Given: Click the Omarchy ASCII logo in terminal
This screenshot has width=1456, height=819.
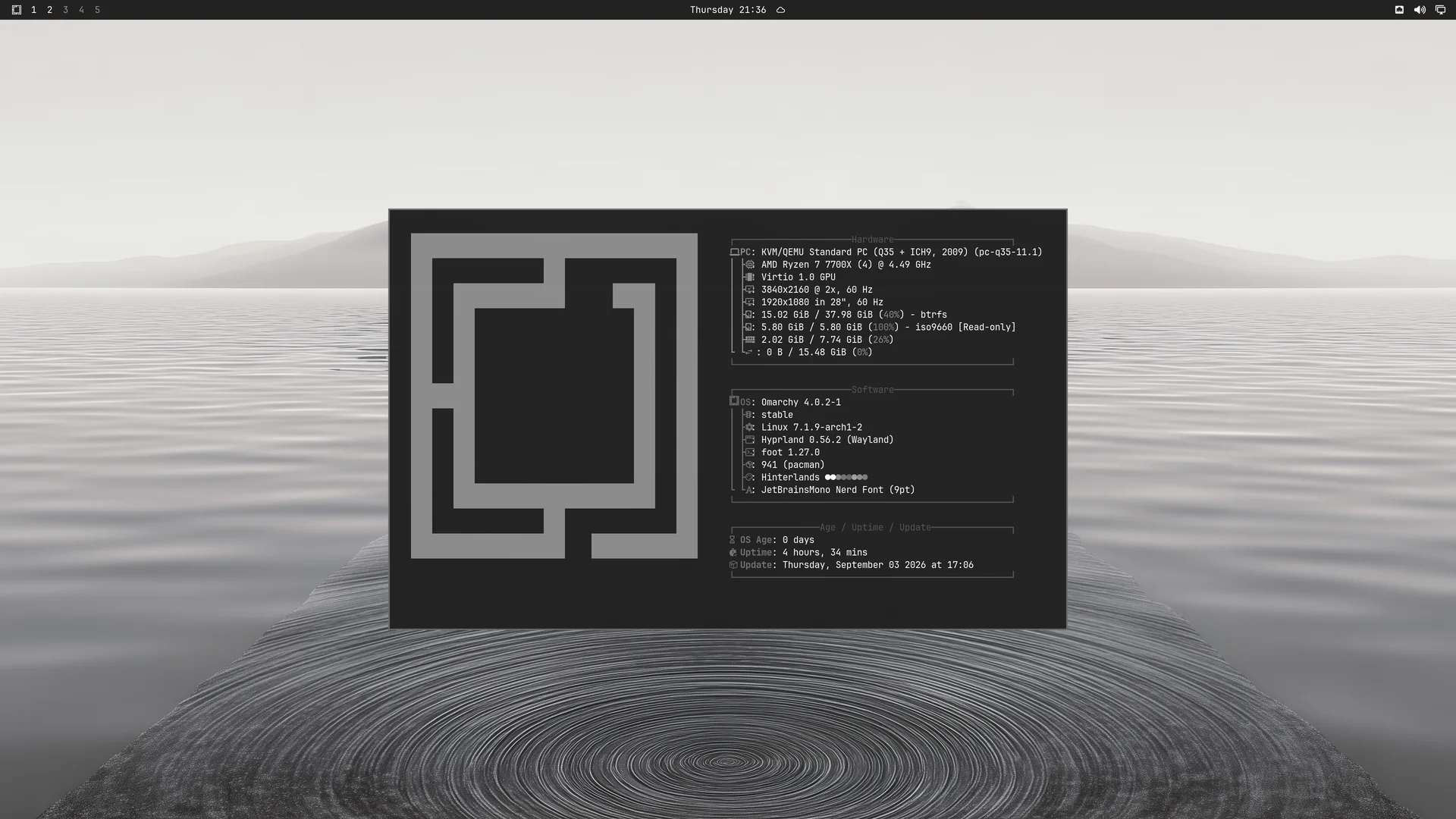Looking at the screenshot, I should pos(554,396).
